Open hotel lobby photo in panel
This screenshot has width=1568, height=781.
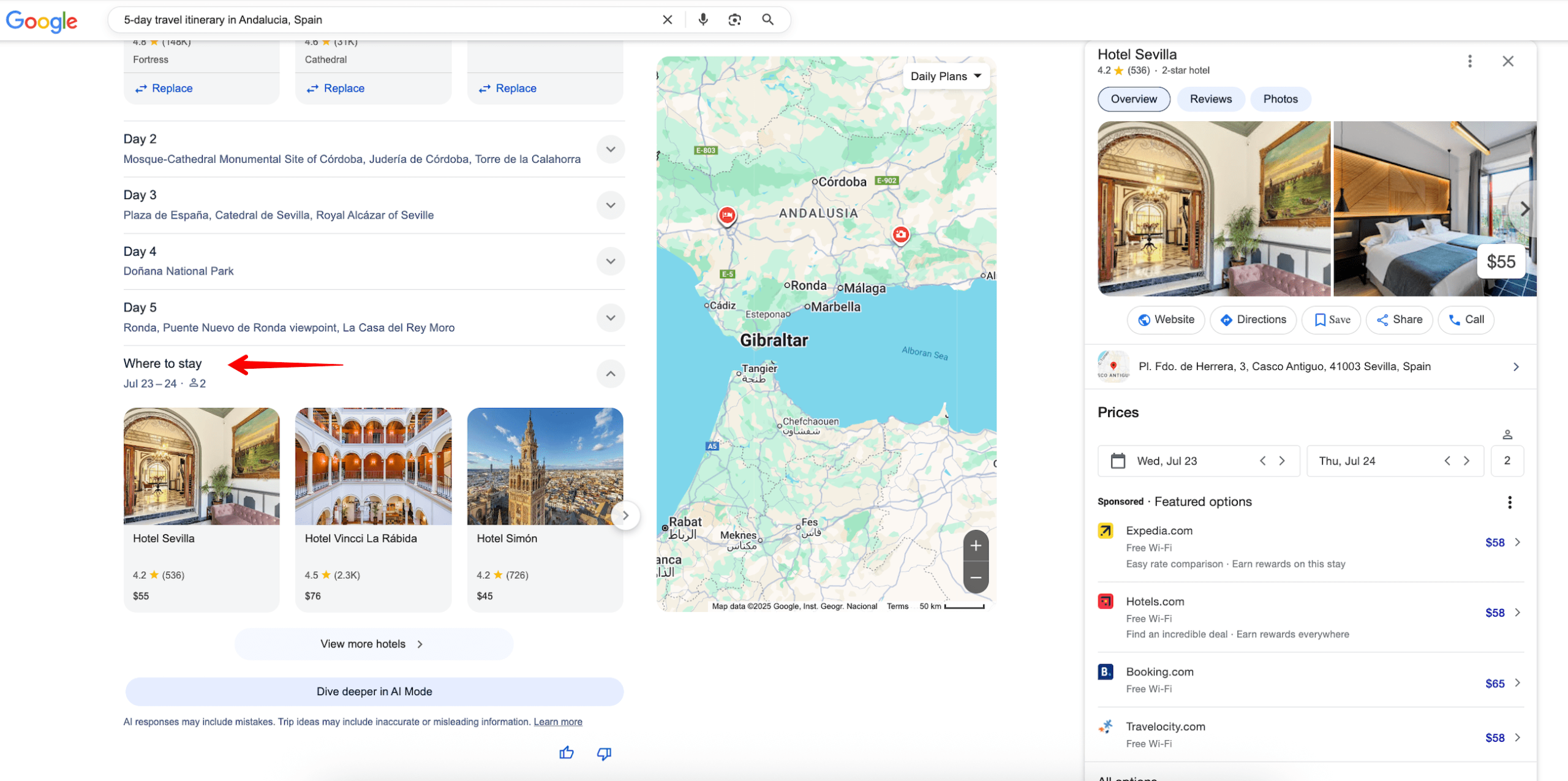coord(1214,208)
